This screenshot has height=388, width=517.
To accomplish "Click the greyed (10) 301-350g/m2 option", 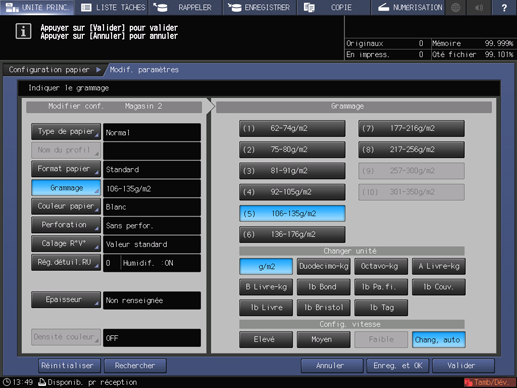I will point(411,192).
